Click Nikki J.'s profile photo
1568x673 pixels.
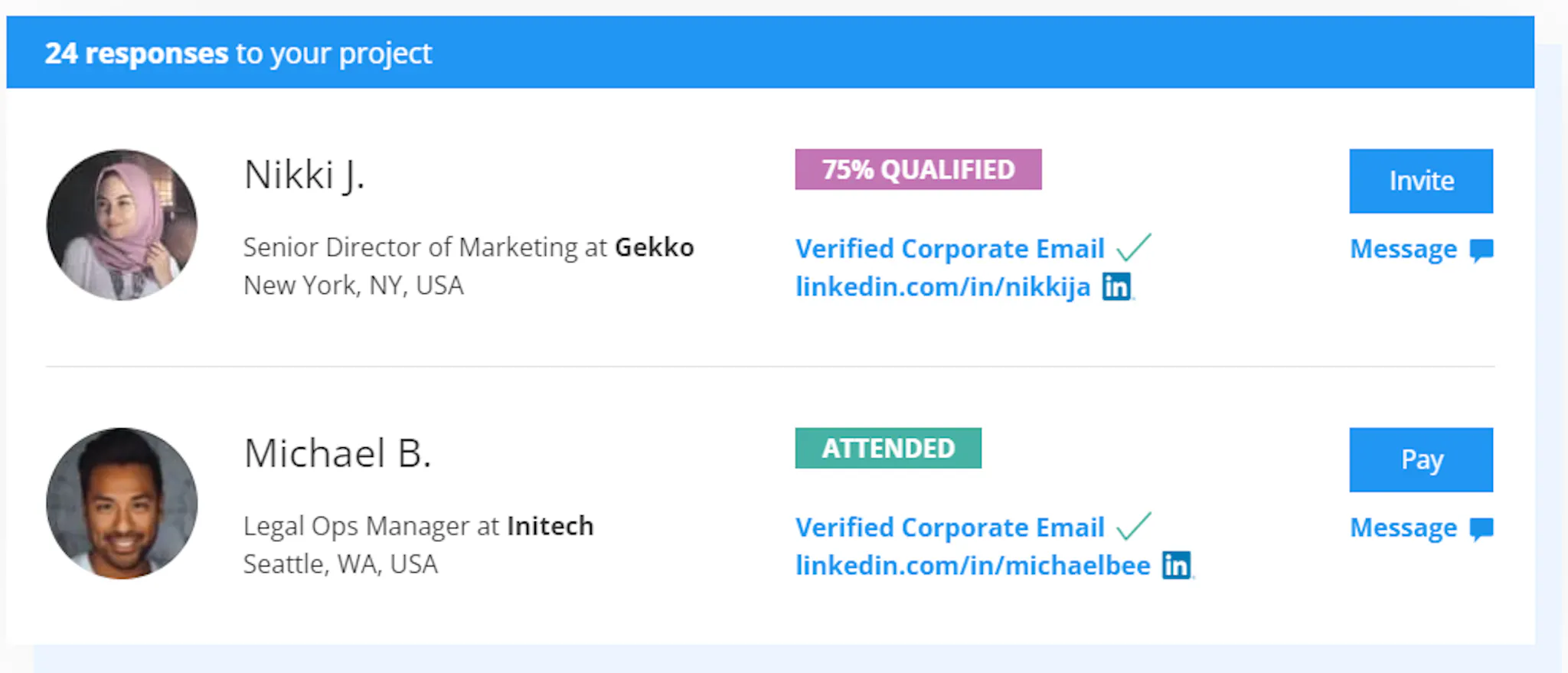click(122, 224)
